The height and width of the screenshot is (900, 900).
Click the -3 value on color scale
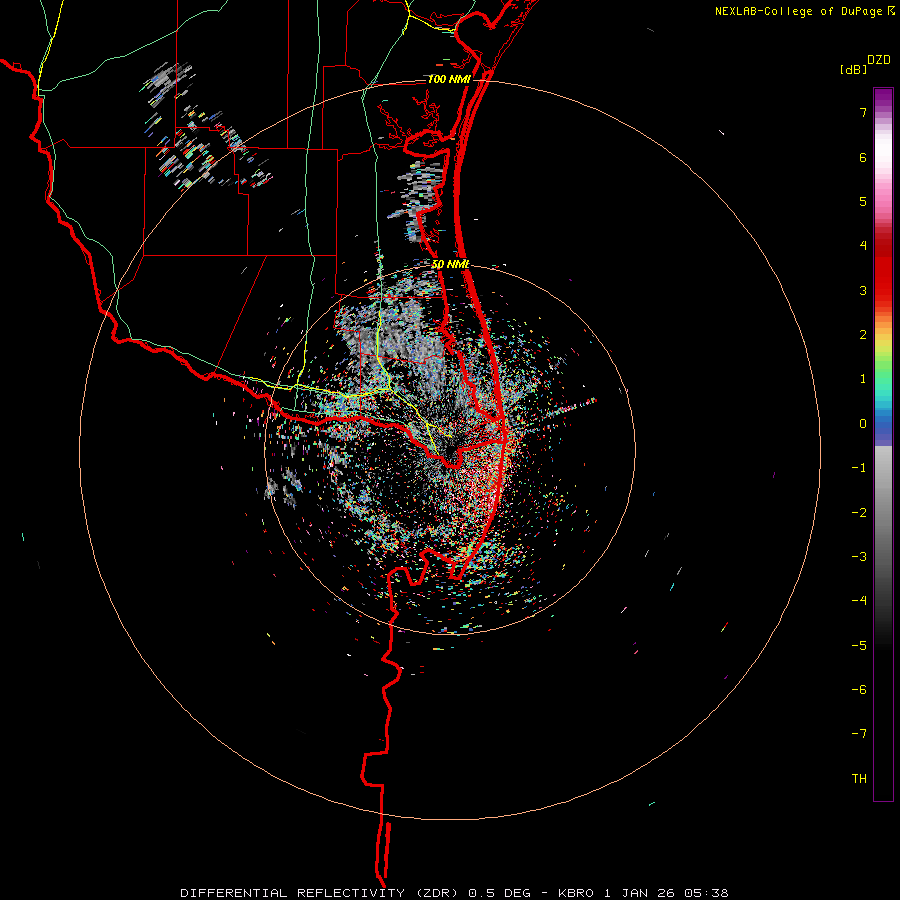click(859, 557)
